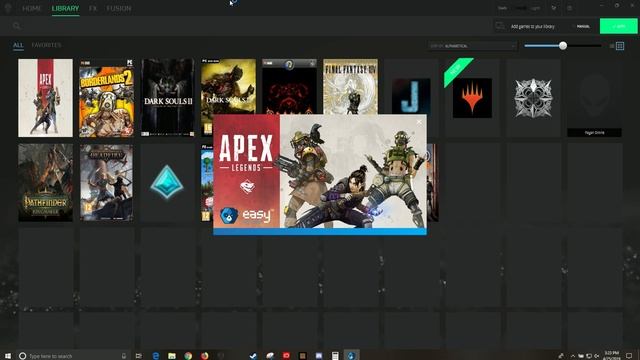Open Calculator from taskbar
640x360 pixels.
pyautogui.click(x=335, y=356)
